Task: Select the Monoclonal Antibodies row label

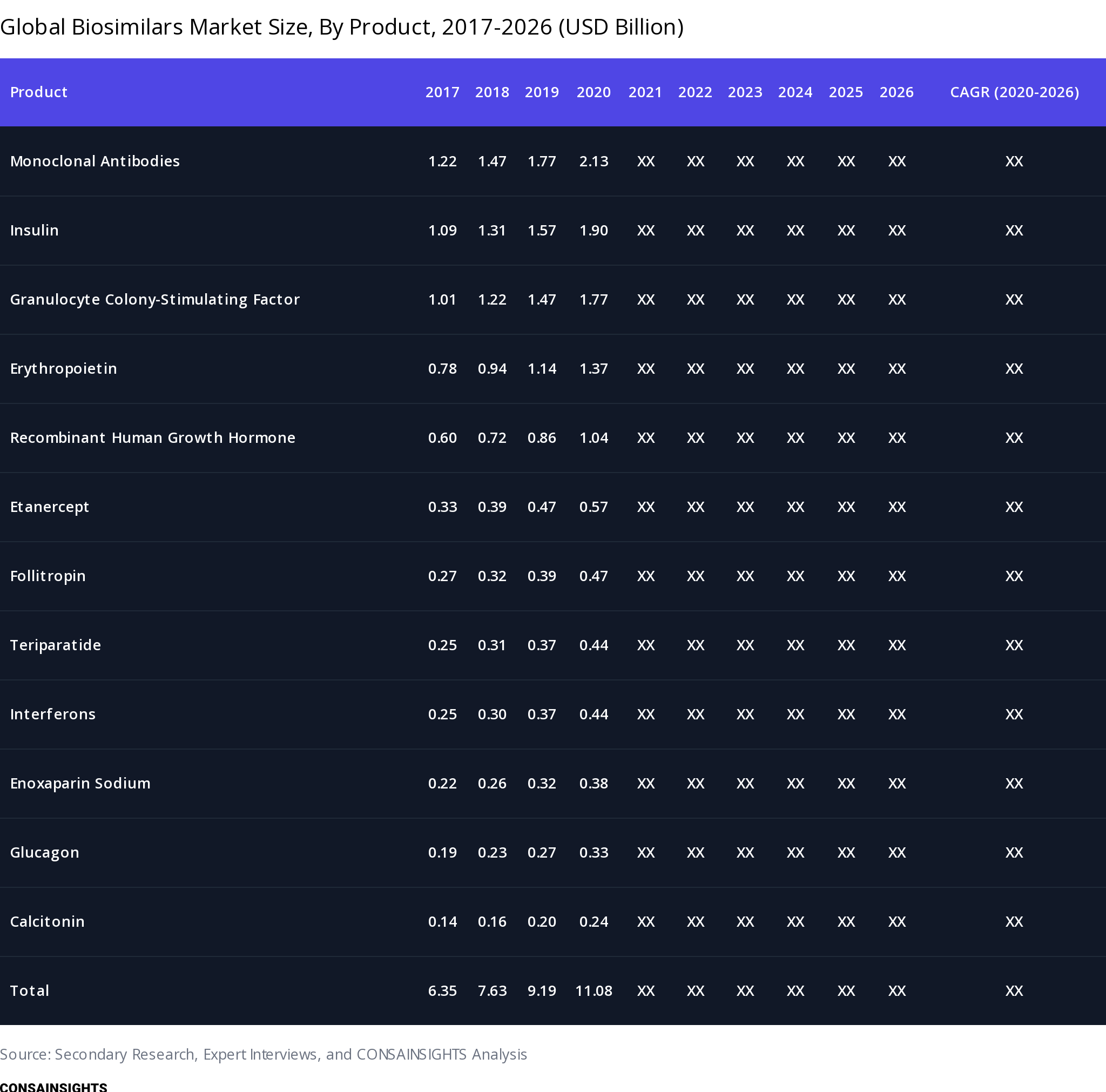Action: coord(95,161)
